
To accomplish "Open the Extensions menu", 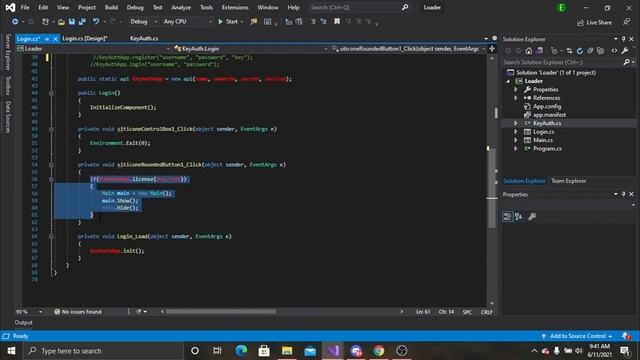I will (235, 7).
